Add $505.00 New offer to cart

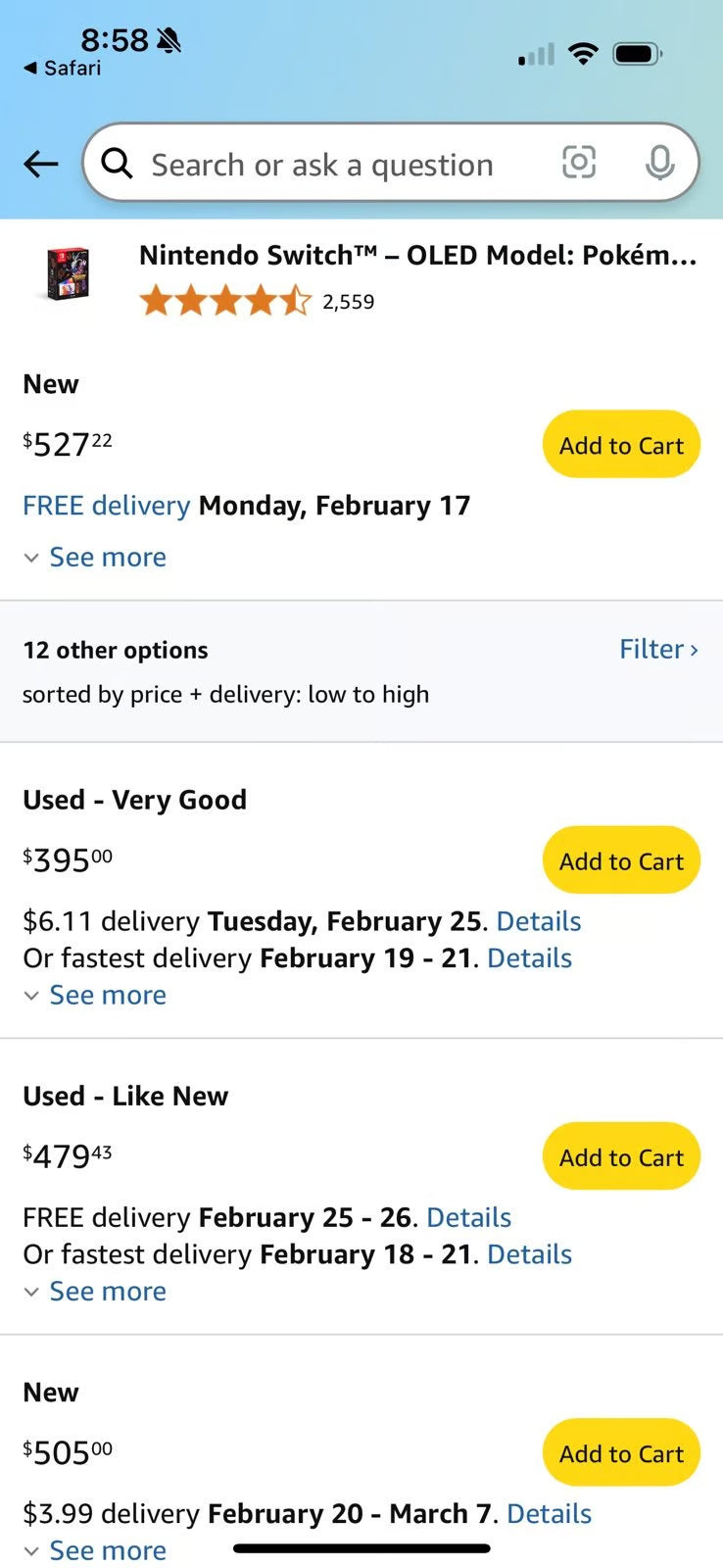[621, 1452]
